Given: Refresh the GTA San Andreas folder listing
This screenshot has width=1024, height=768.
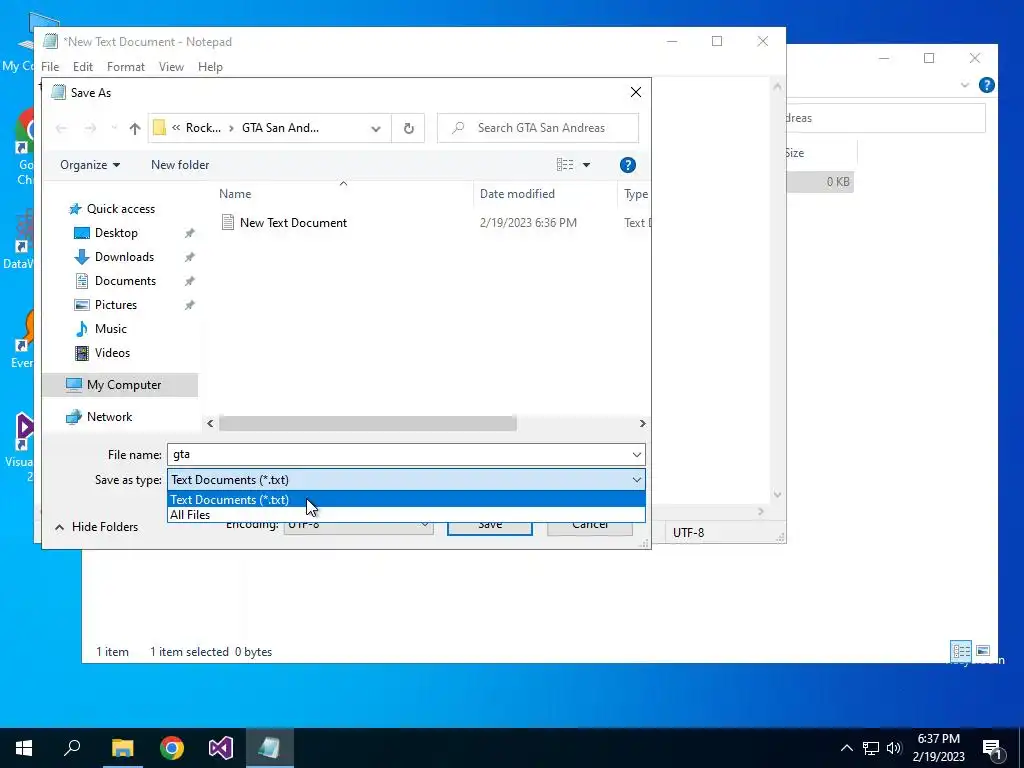Looking at the screenshot, I should click(408, 129).
